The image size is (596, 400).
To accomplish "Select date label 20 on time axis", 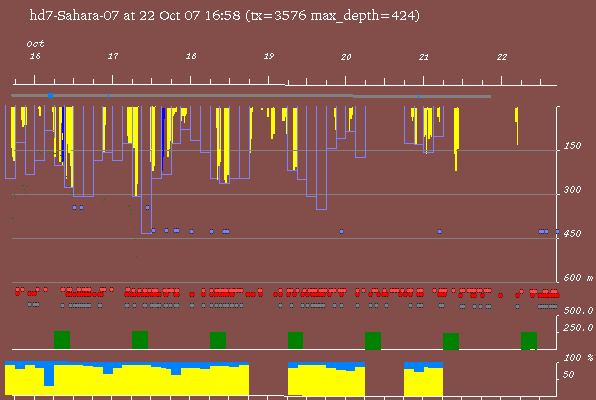I will tap(346, 57).
